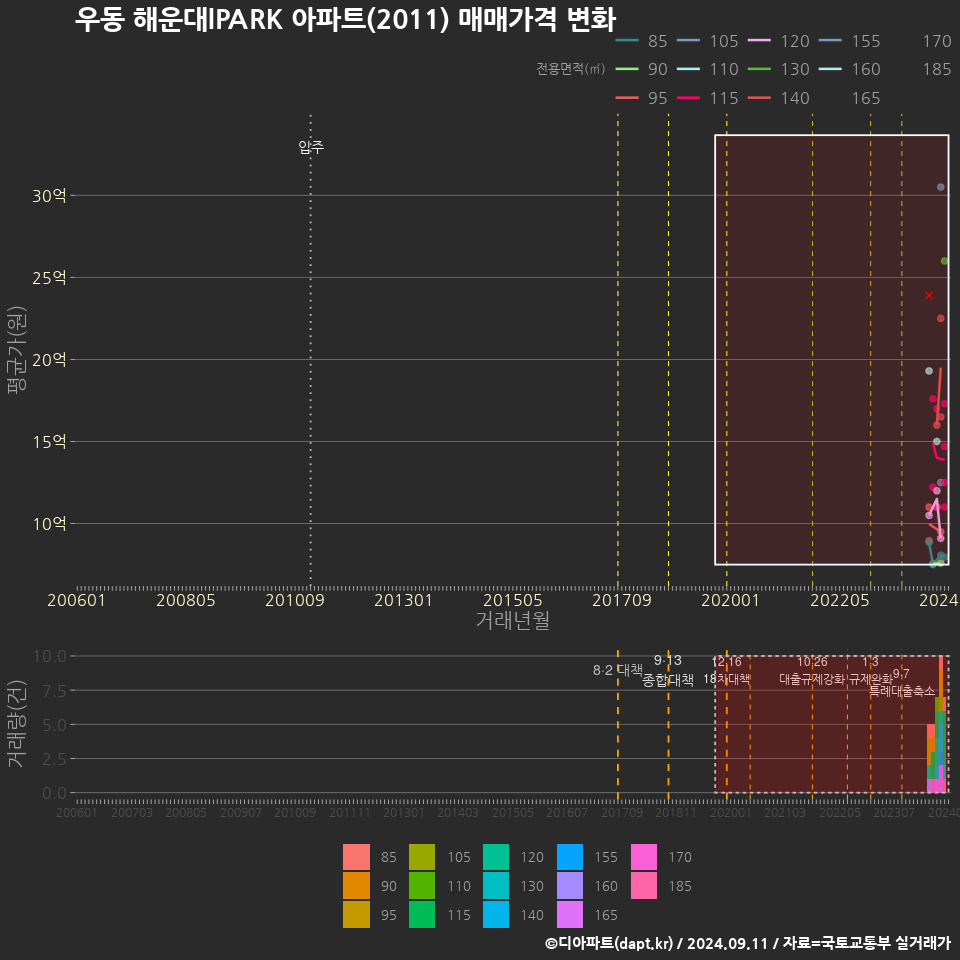Click the '전용면적(㎡)' legend title
The image size is (960, 960).
tap(571, 69)
